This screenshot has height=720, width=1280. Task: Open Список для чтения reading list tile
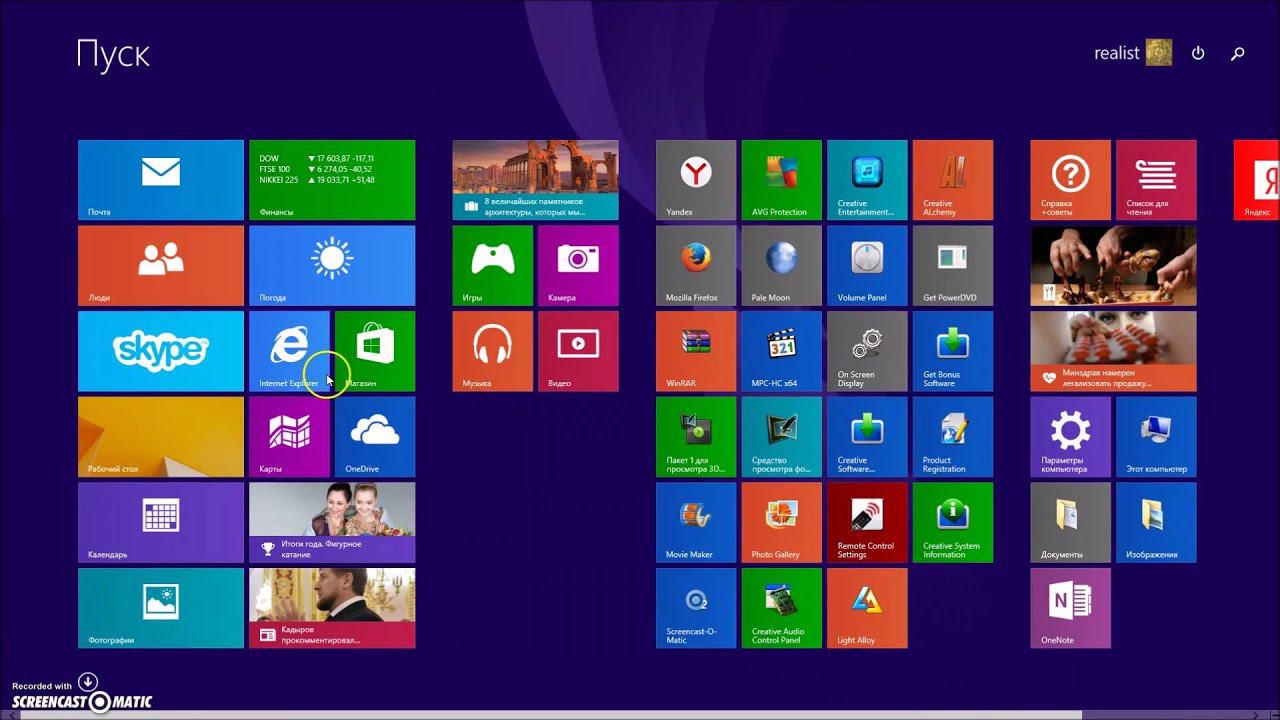tap(1156, 180)
